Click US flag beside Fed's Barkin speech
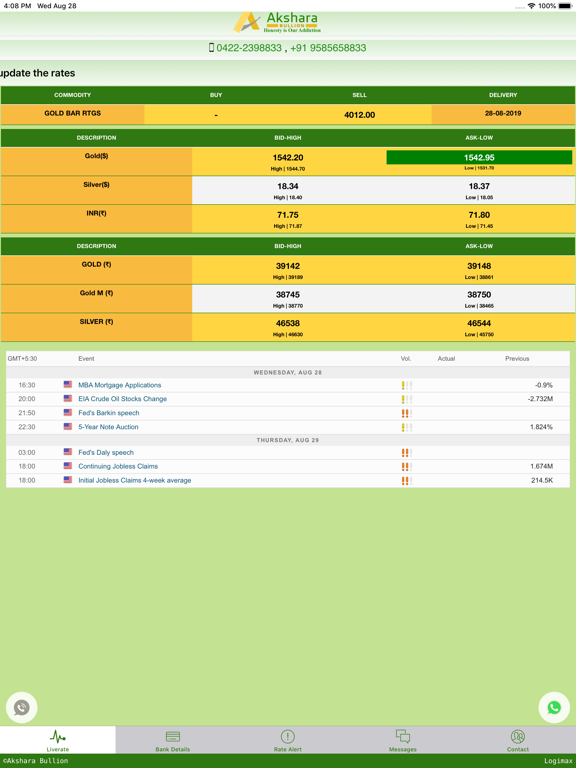The image size is (576, 768). [x=68, y=412]
